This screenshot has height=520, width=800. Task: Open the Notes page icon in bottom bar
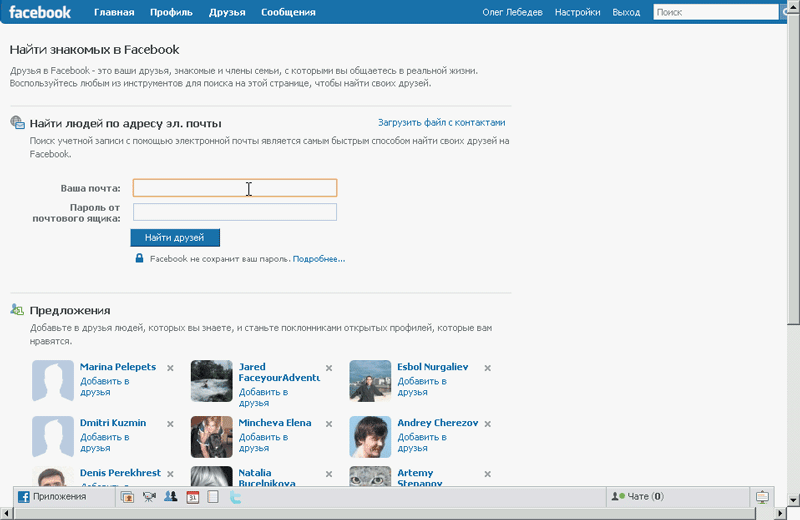pos(213,497)
